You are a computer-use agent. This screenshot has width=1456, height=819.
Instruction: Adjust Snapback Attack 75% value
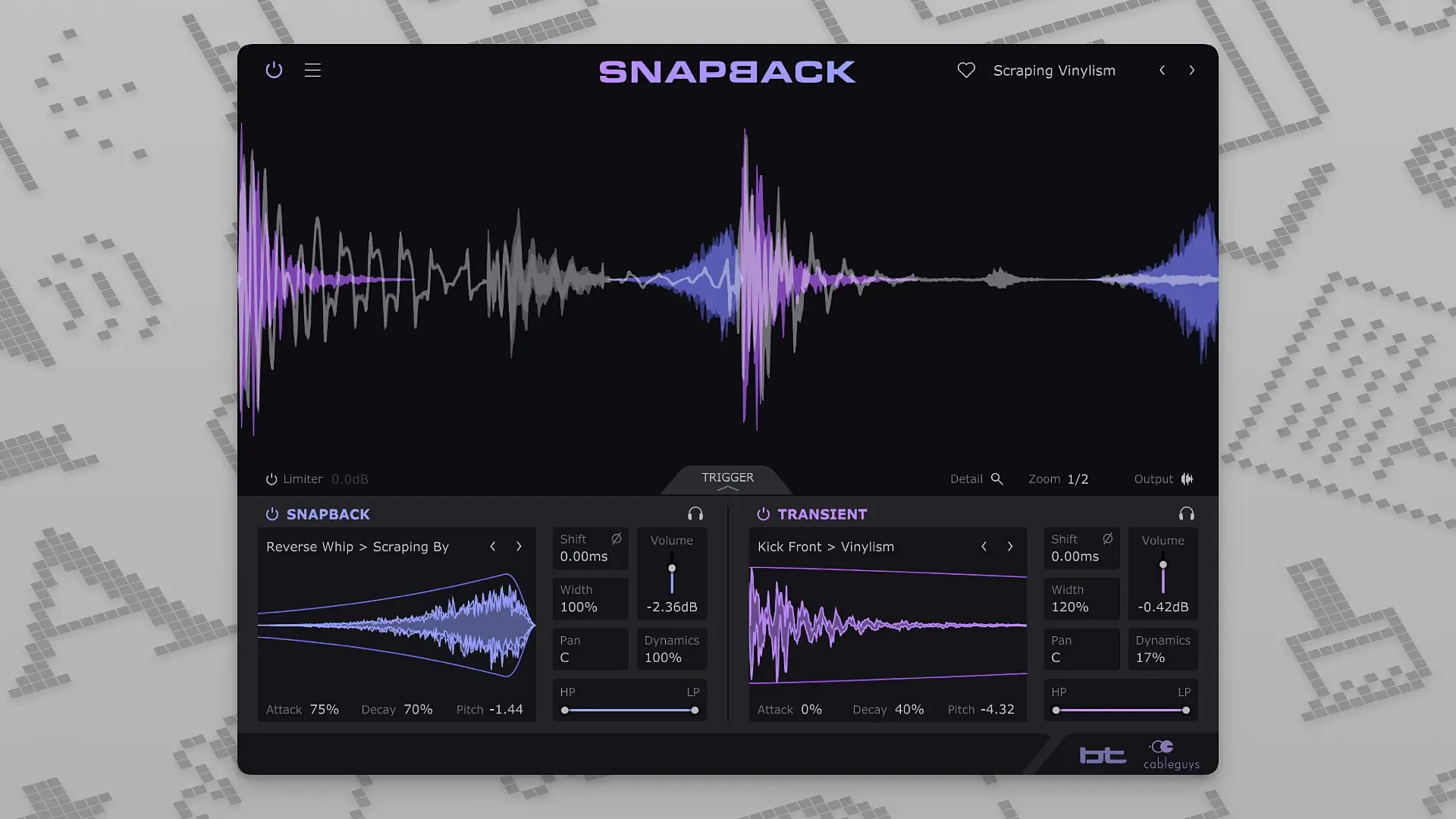click(325, 710)
